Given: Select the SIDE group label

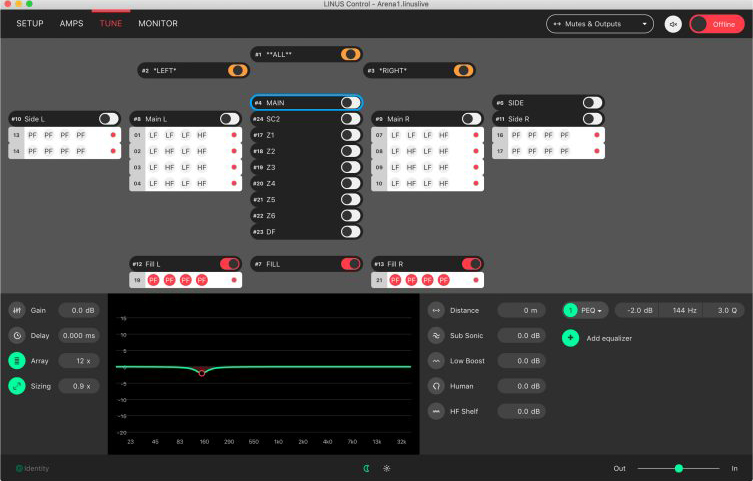Looking at the screenshot, I should 516,103.
